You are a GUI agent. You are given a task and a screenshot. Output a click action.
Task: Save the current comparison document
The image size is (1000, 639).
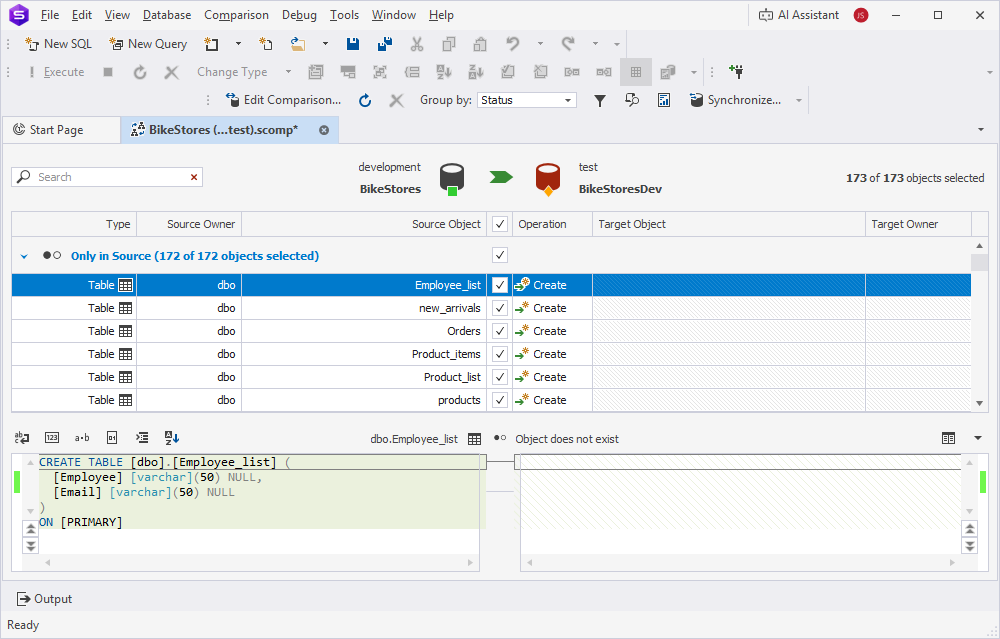pos(352,43)
